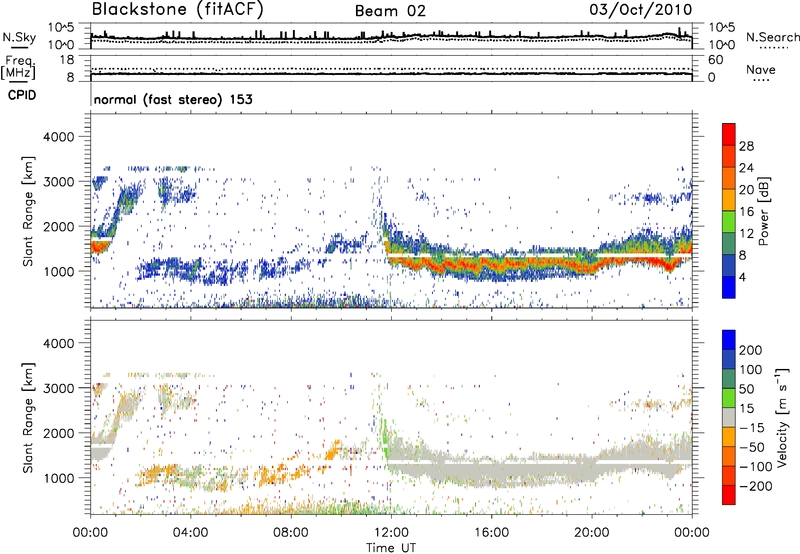Click the "12" power color bar value

(x=746, y=234)
